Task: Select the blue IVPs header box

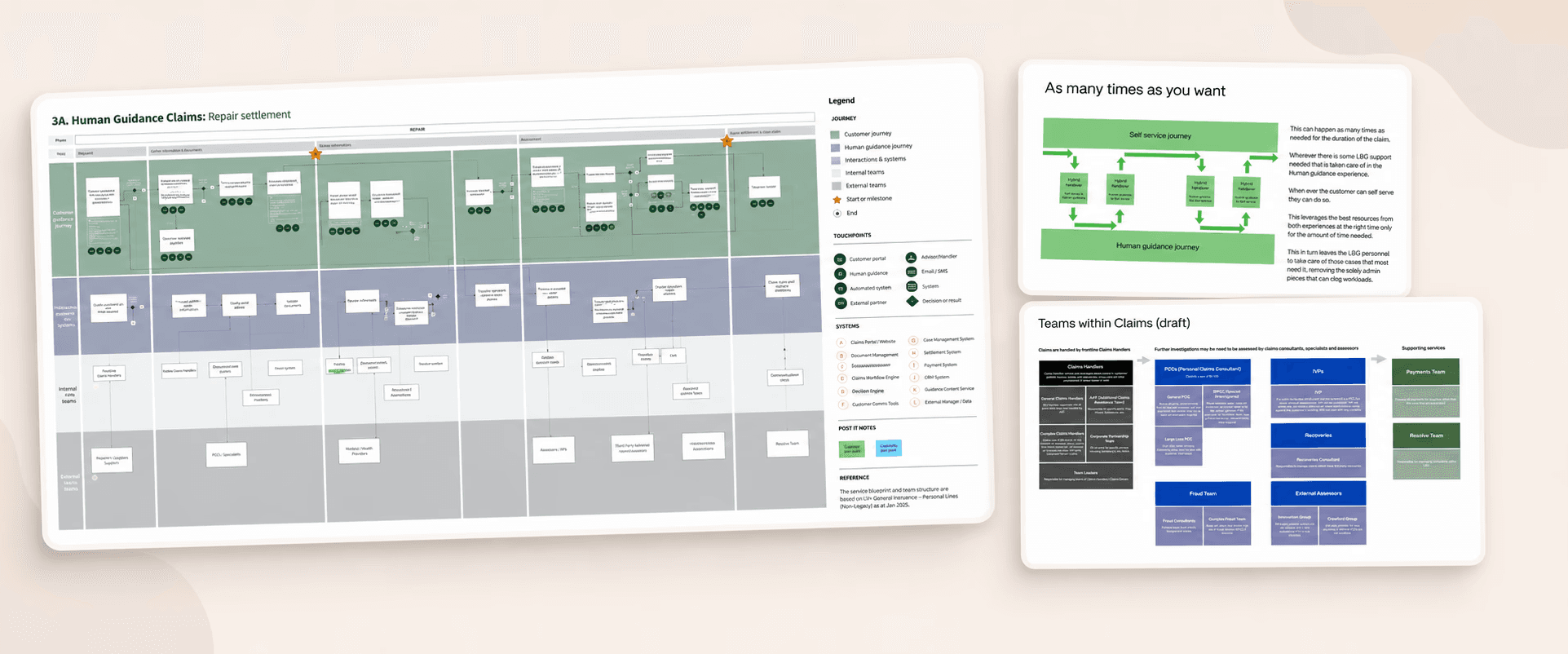Action: [1318, 371]
